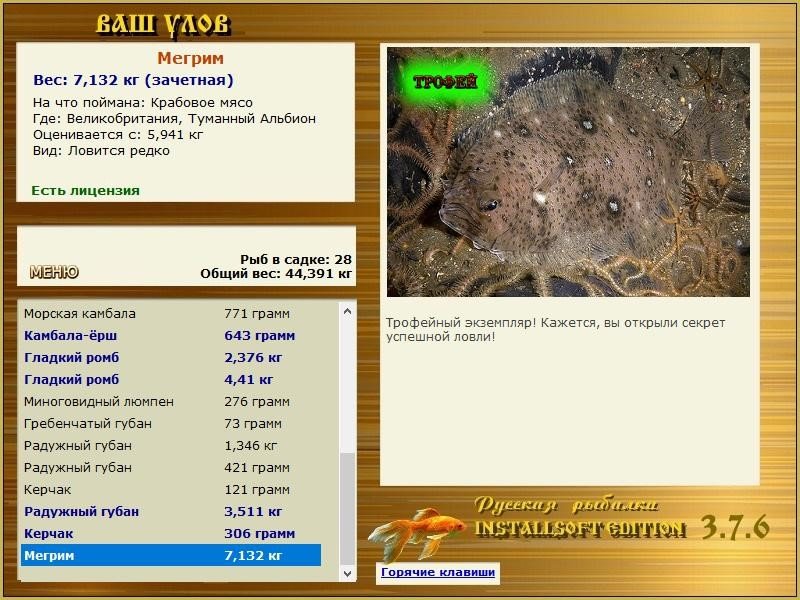Open the Горячие клавиши link
Screen dimensions: 800x600
point(438,572)
